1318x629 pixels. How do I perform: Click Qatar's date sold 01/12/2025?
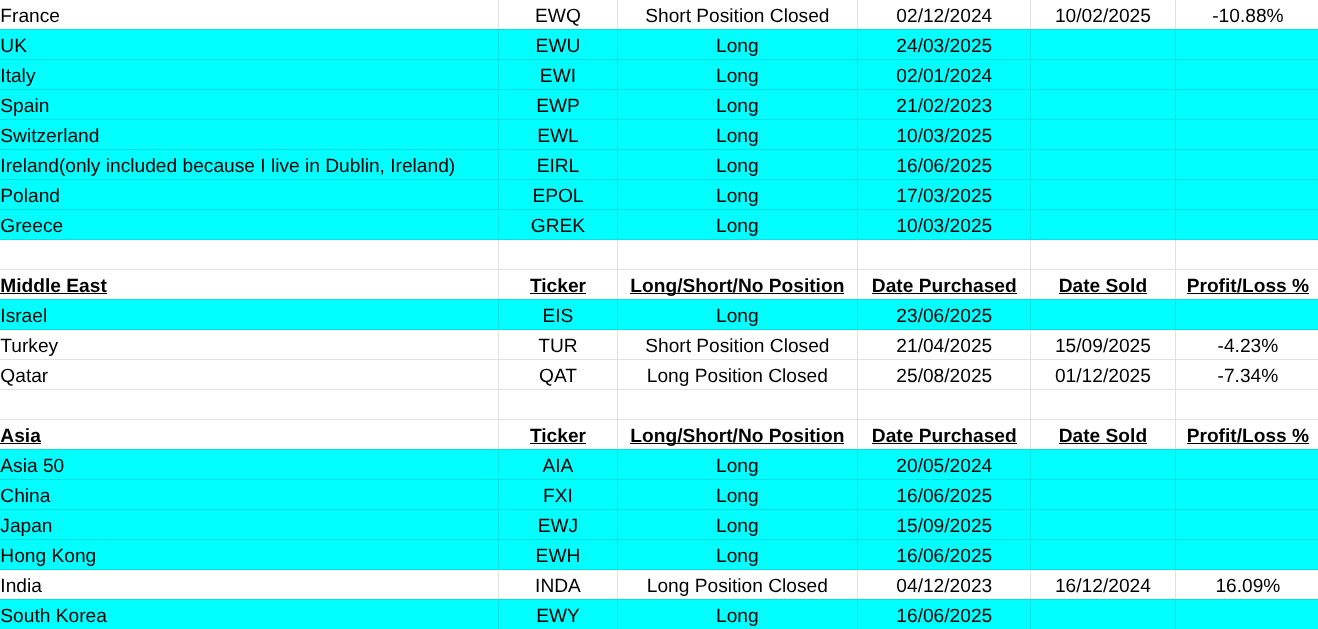(x=1102, y=376)
